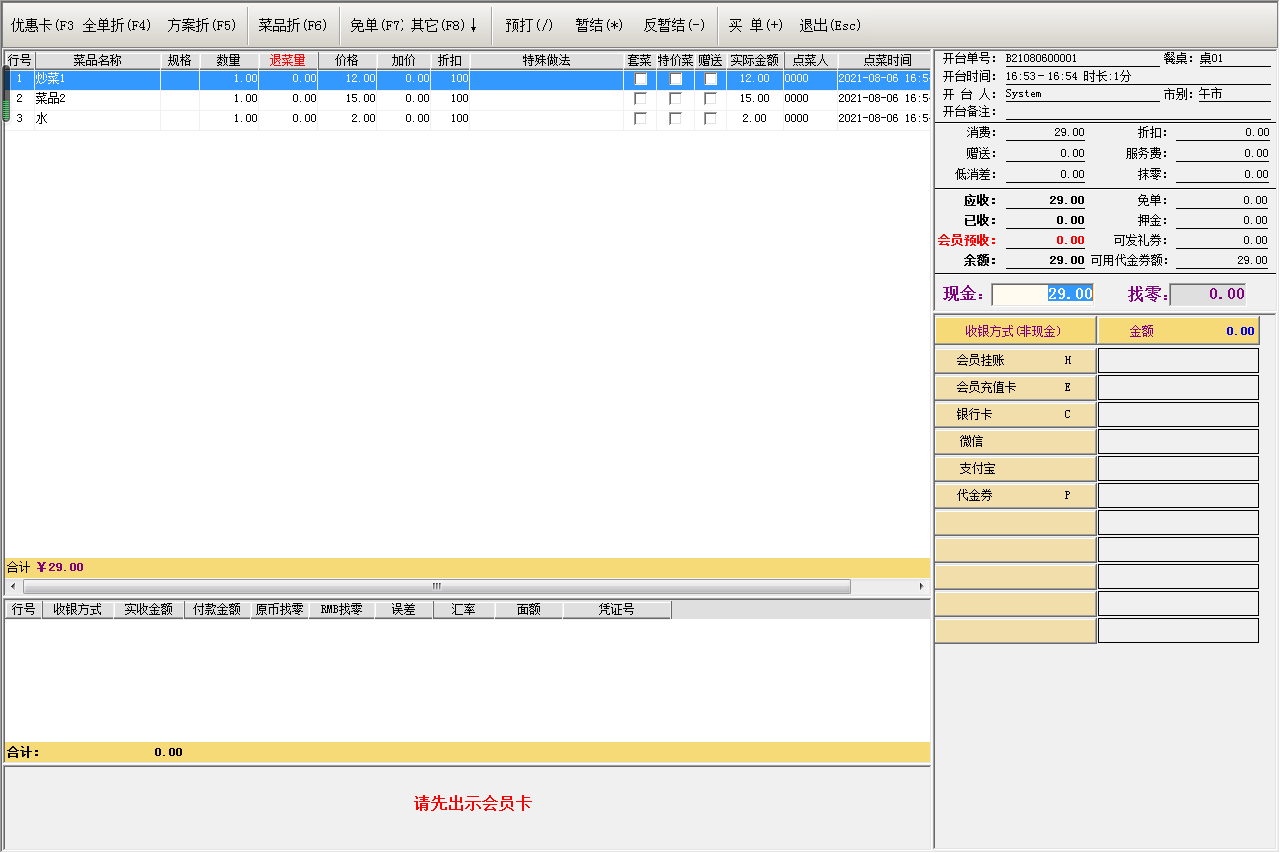Enable 赠送 checkbox for 水 row

pos(710,118)
